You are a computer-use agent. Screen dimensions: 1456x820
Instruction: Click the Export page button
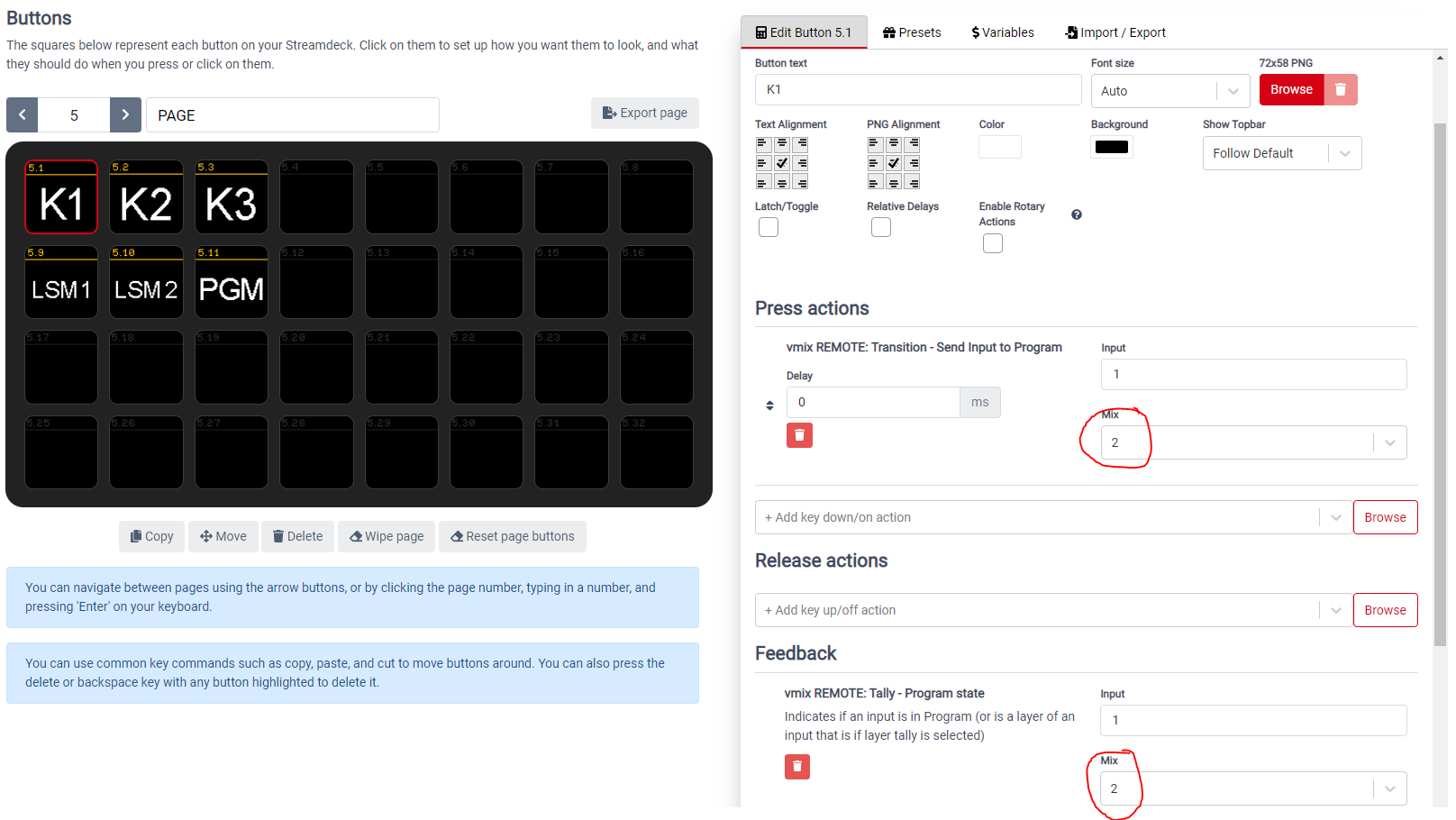click(x=645, y=113)
